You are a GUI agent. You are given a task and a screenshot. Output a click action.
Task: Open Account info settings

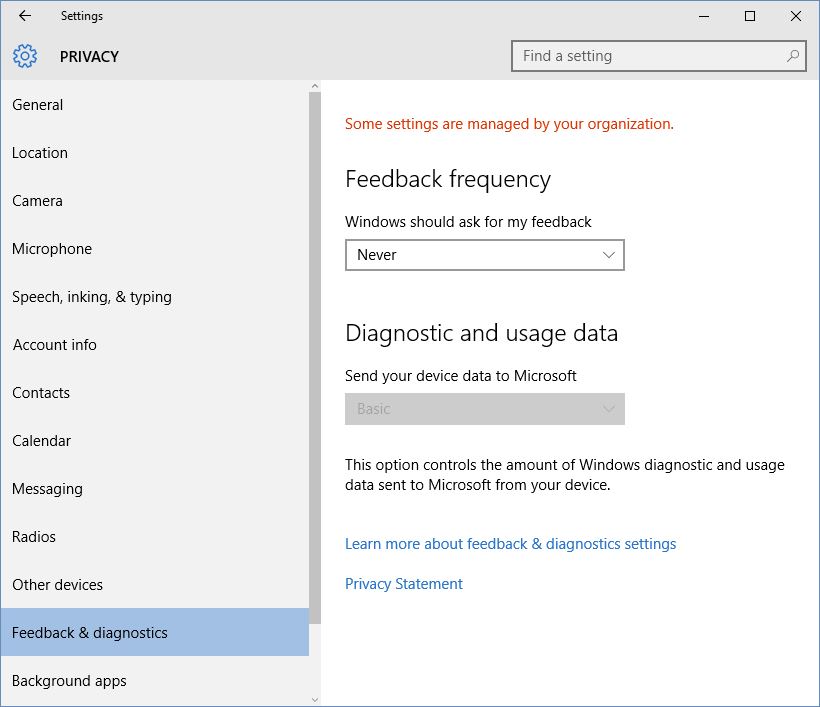pos(54,344)
